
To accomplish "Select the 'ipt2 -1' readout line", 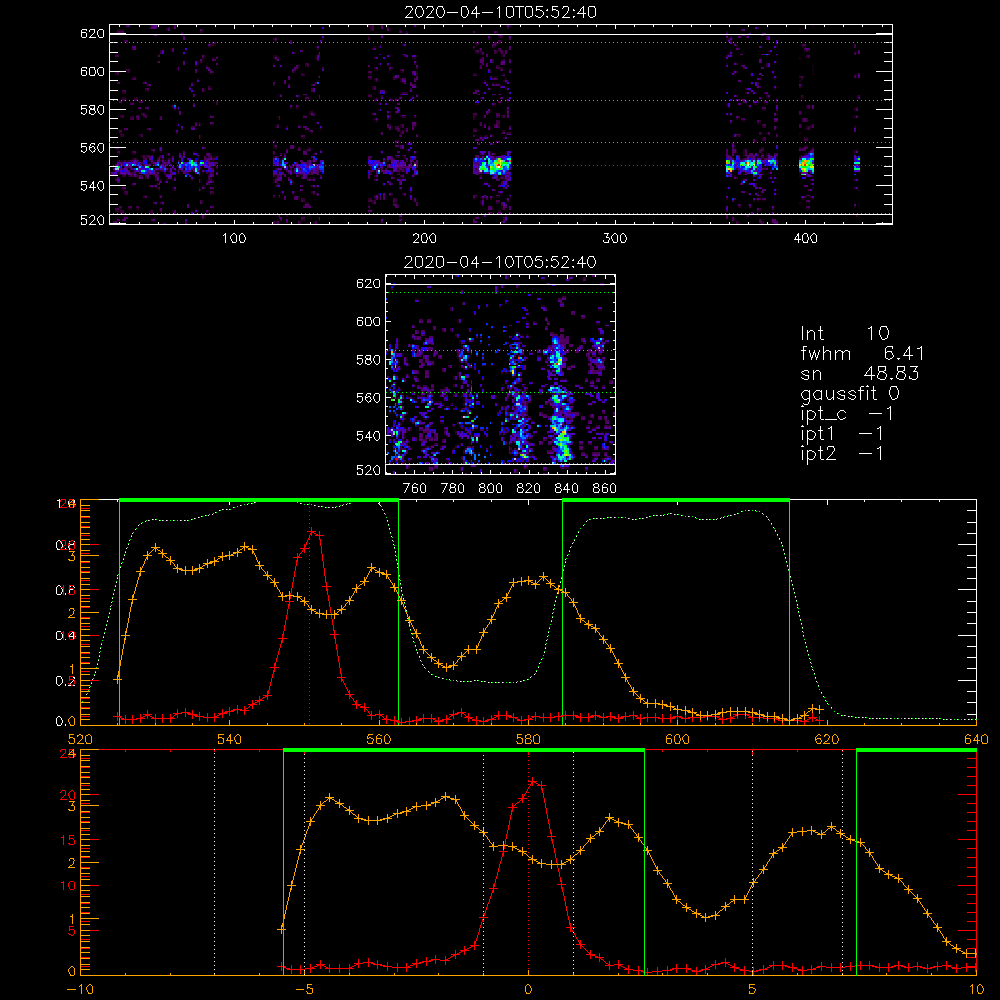I will tap(842, 453).
